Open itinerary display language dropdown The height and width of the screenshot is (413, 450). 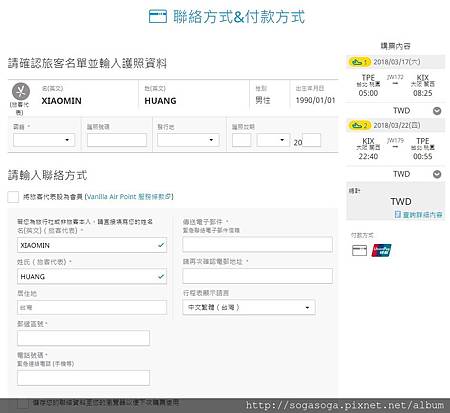(x=249, y=307)
